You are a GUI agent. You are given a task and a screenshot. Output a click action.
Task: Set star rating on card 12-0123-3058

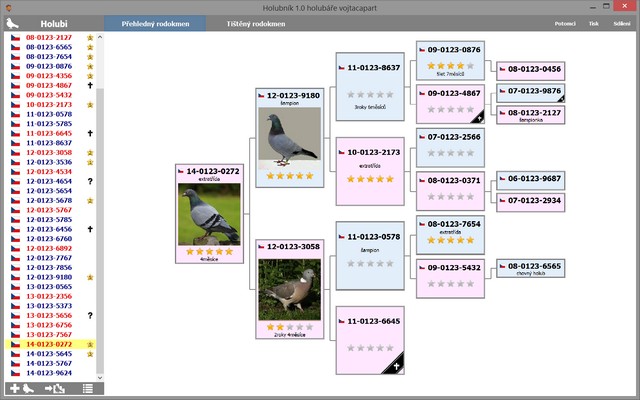290,326
